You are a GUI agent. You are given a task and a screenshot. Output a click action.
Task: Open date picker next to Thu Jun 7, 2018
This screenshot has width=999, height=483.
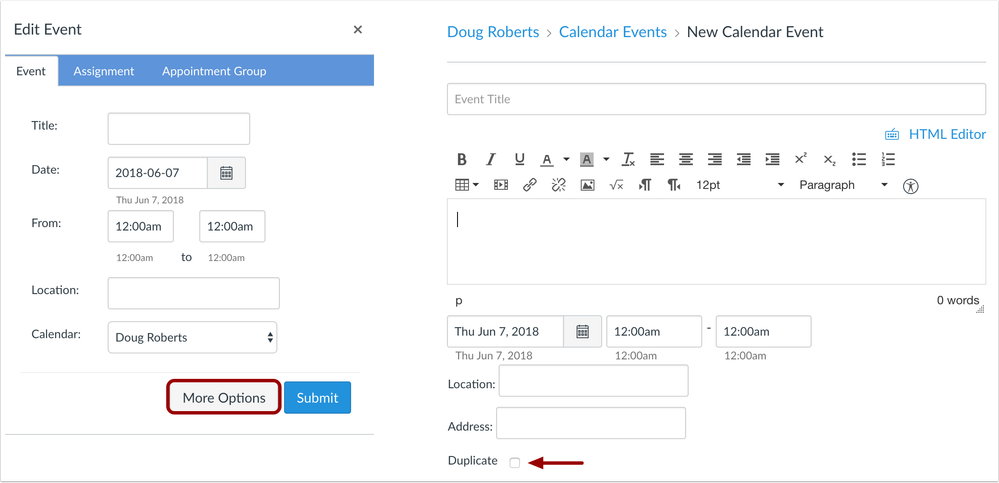(582, 331)
